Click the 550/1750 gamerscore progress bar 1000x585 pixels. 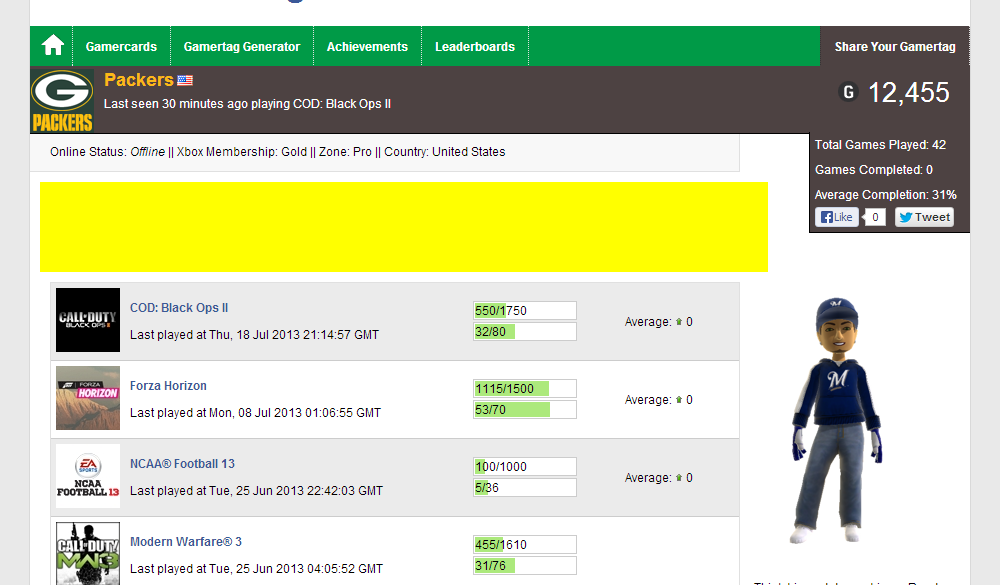(x=524, y=311)
